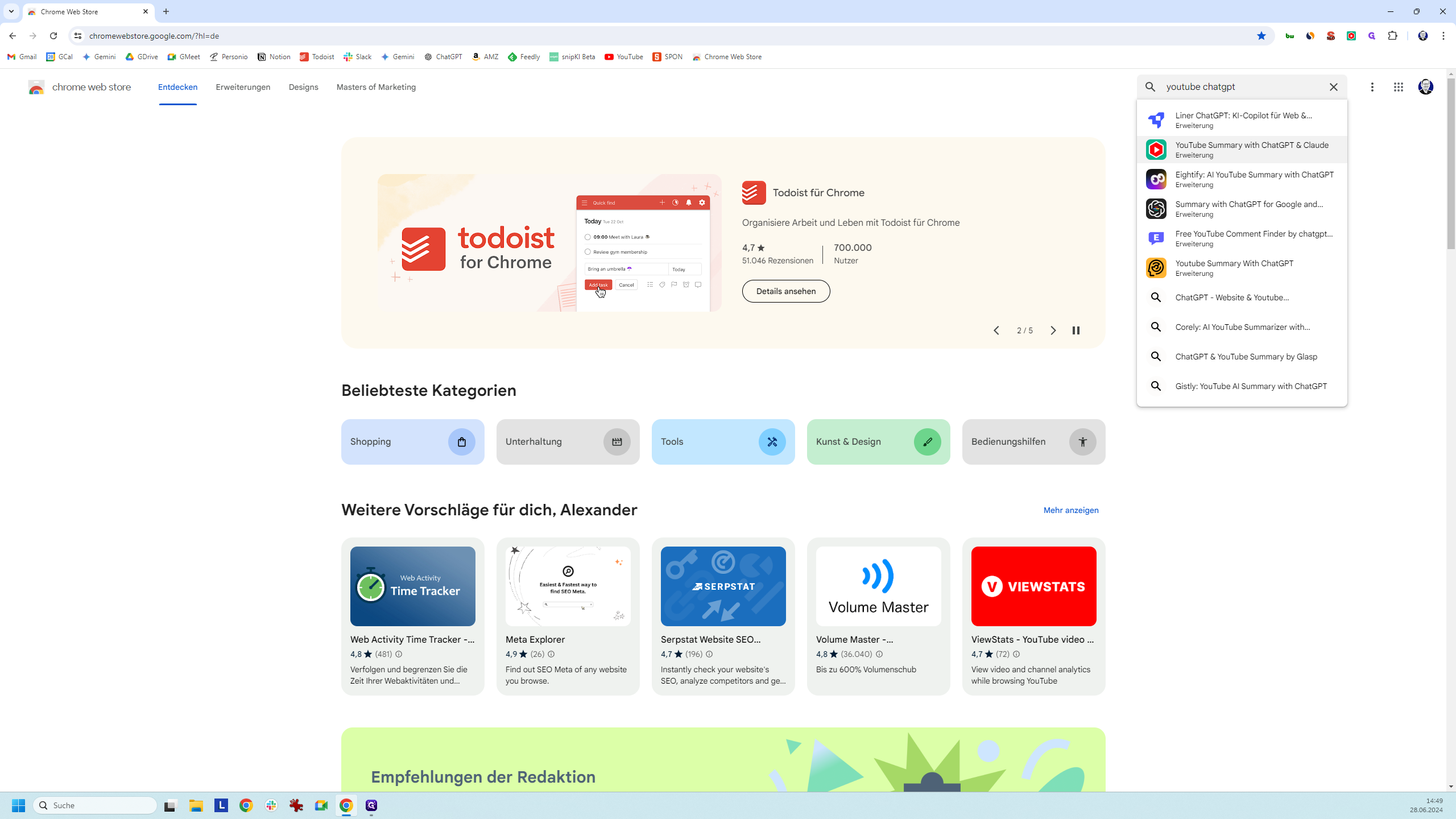Click the youtube chatgpt search field
This screenshot has width=1456, height=819.
[1242, 87]
